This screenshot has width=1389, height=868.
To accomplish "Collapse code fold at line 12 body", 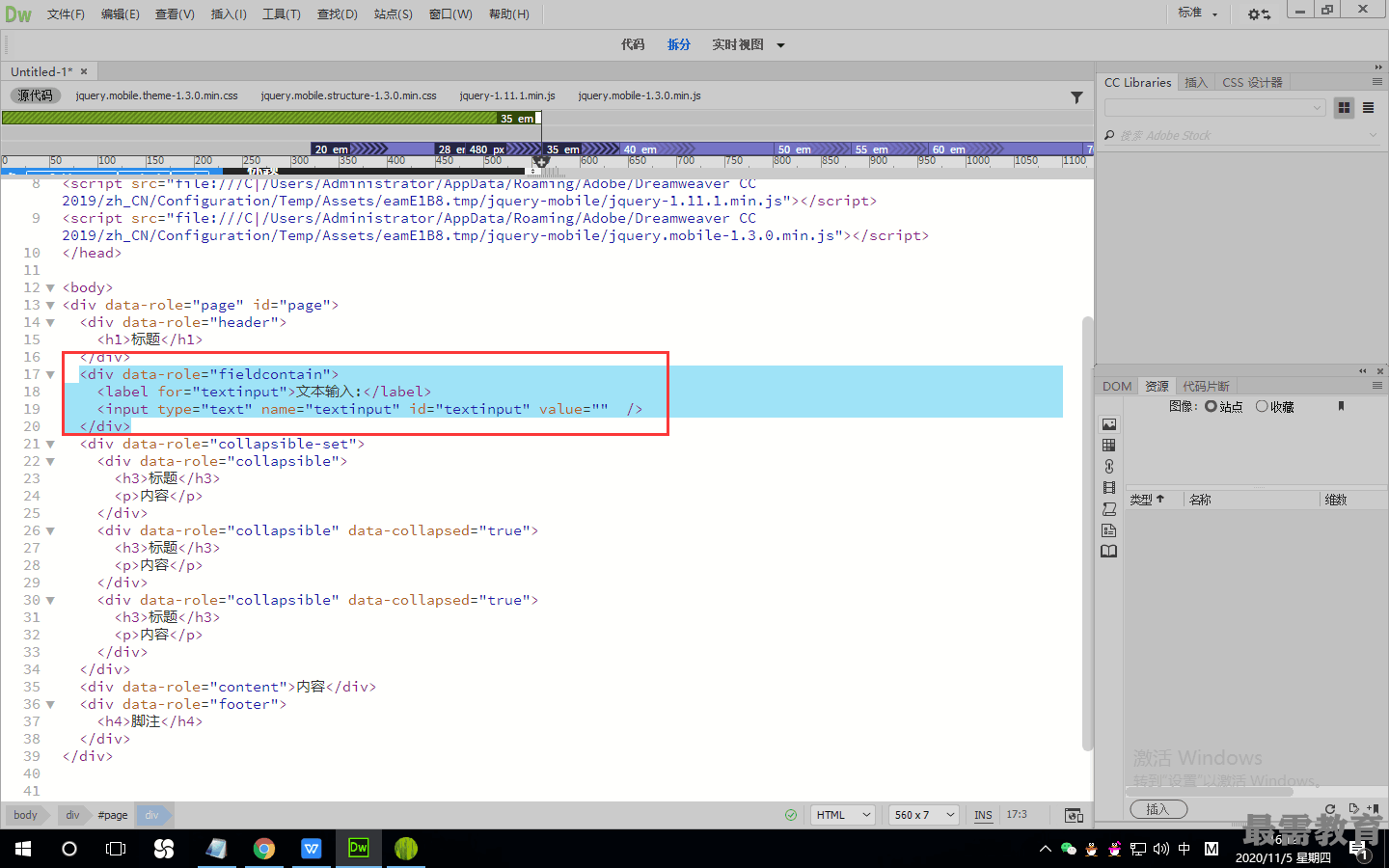I will tap(50, 287).
